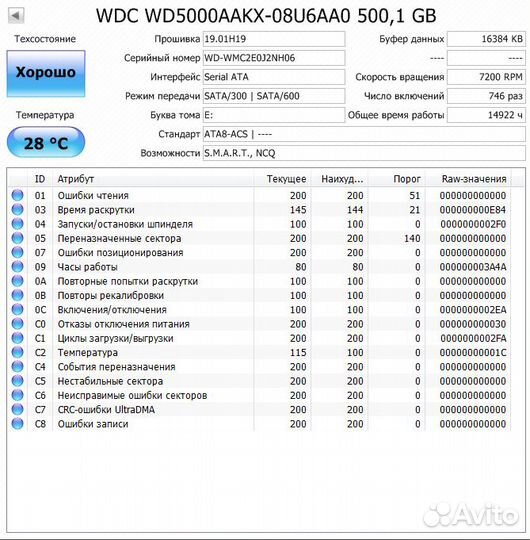This screenshot has height=540, width=530.
Task: Select the ID column header
Action: [x=40, y=179]
